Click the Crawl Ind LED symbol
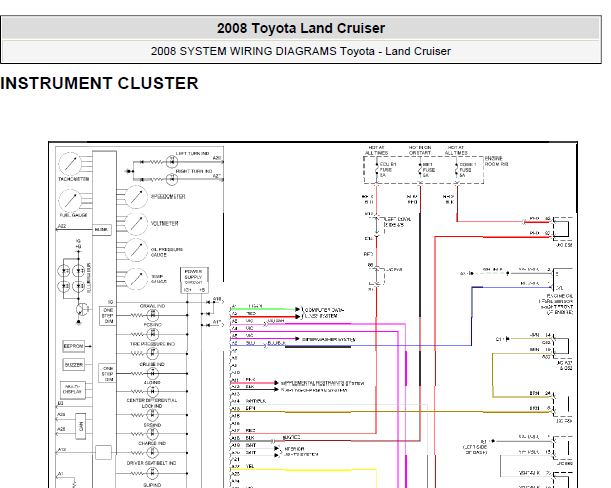Image resolution: width=611 pixels, height=488 pixels. pyautogui.click(x=152, y=315)
